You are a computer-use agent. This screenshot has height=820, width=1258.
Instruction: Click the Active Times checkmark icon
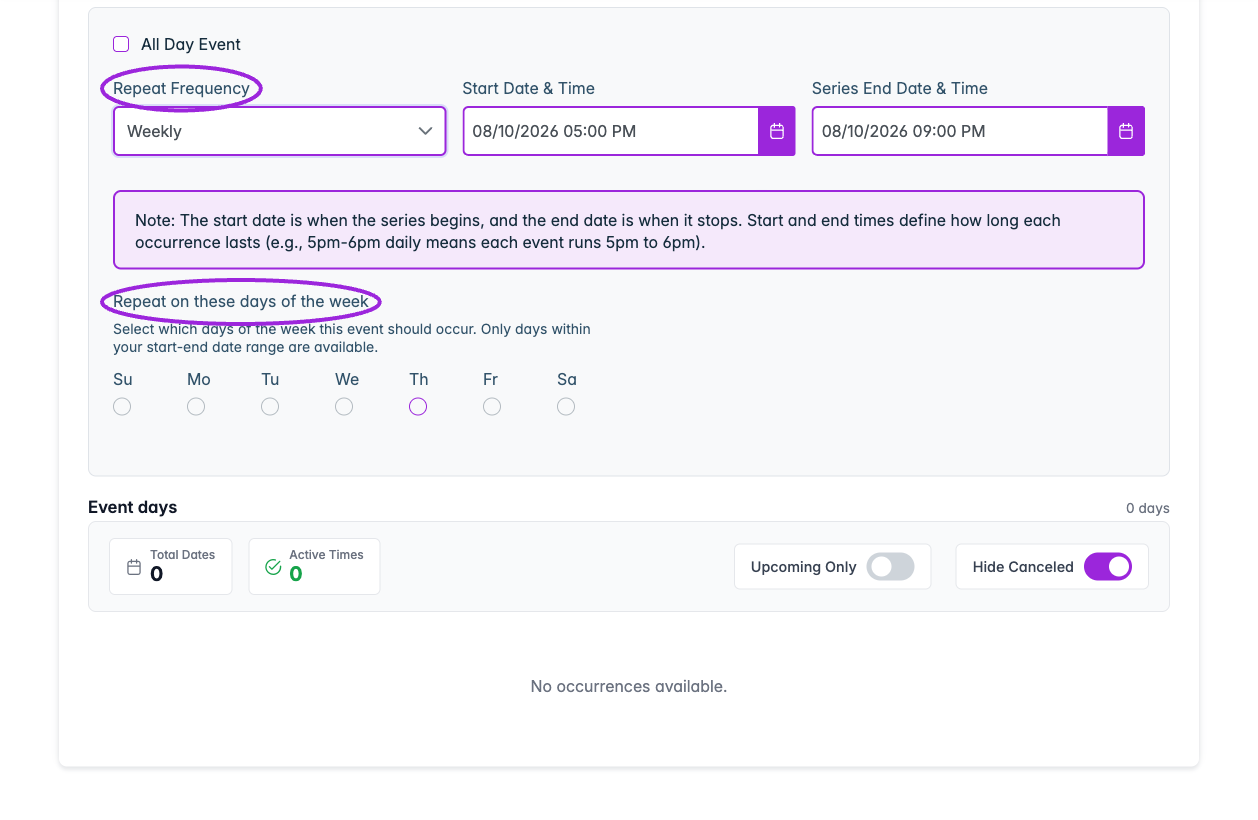coord(273,567)
